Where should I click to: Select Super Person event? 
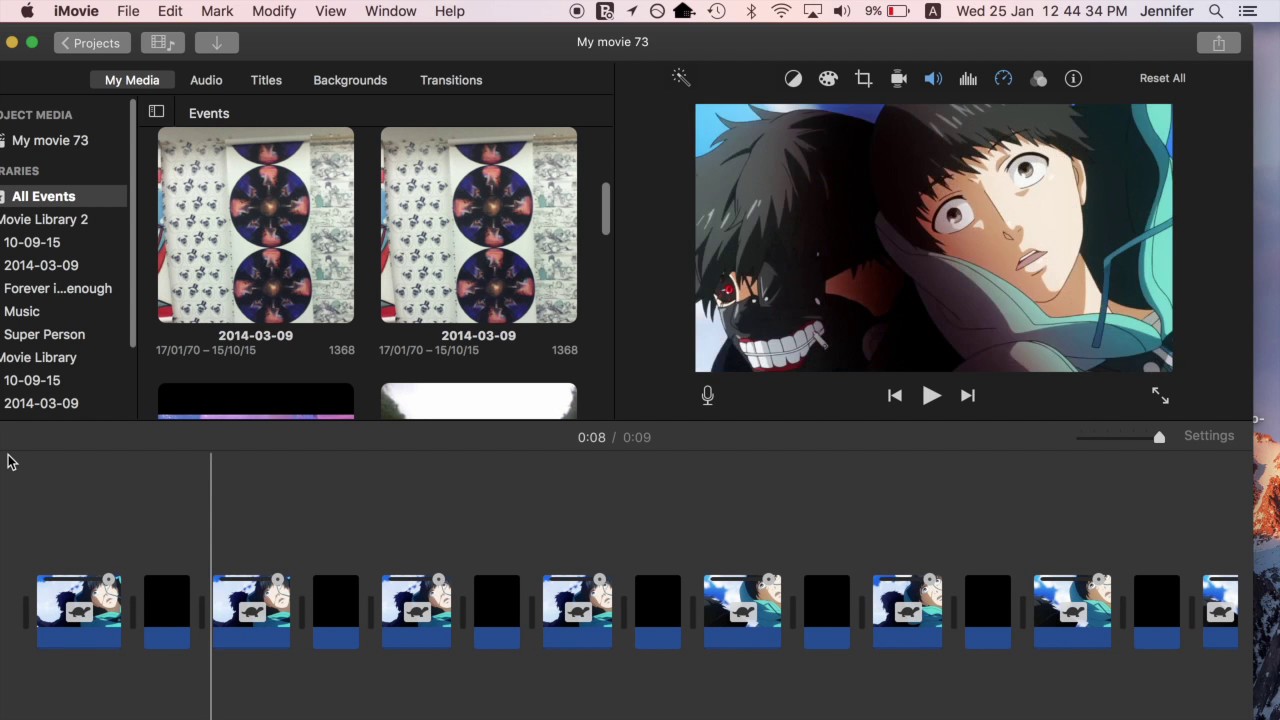tap(44, 335)
